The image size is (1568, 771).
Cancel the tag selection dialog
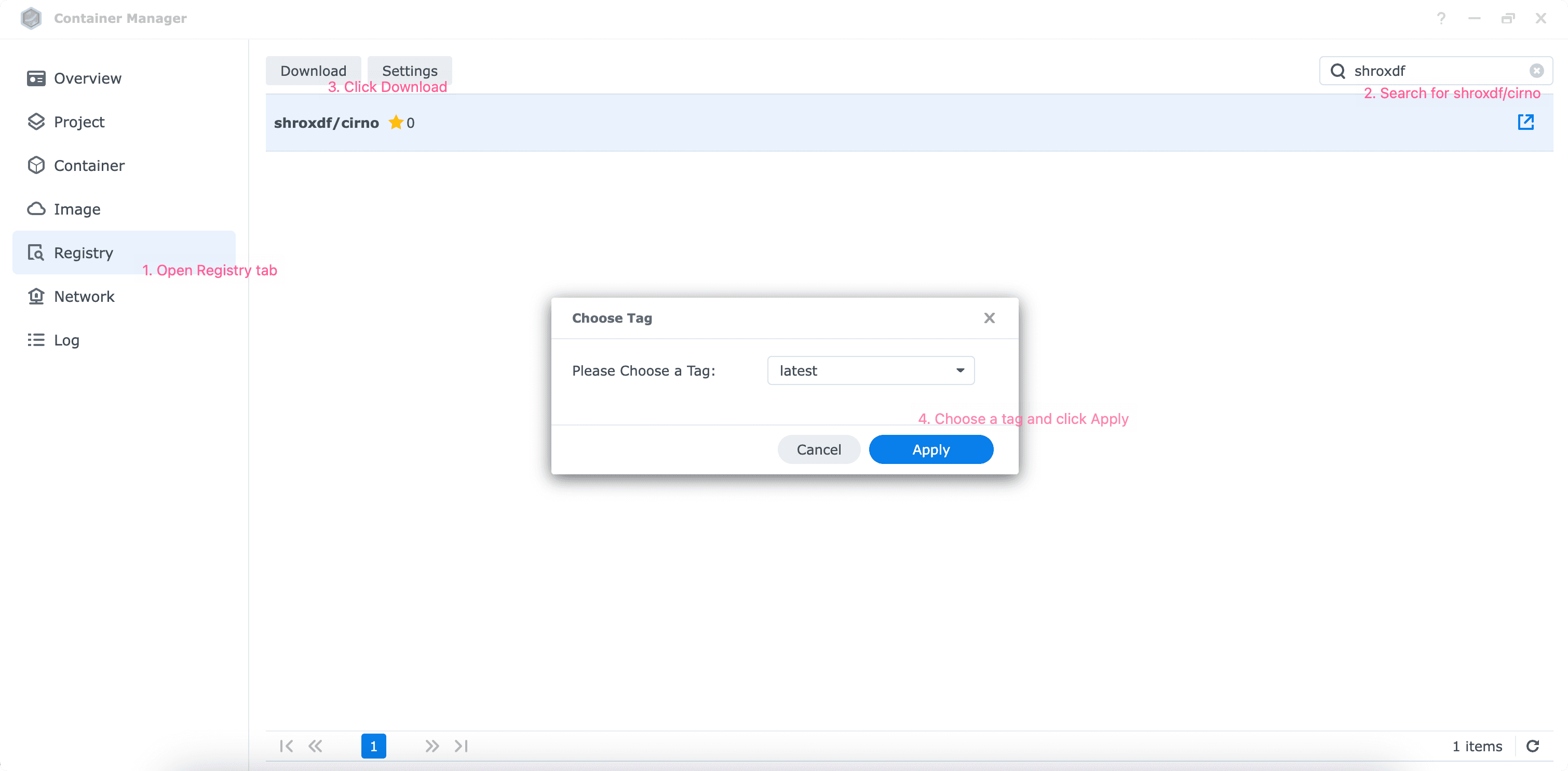pyautogui.click(x=818, y=449)
